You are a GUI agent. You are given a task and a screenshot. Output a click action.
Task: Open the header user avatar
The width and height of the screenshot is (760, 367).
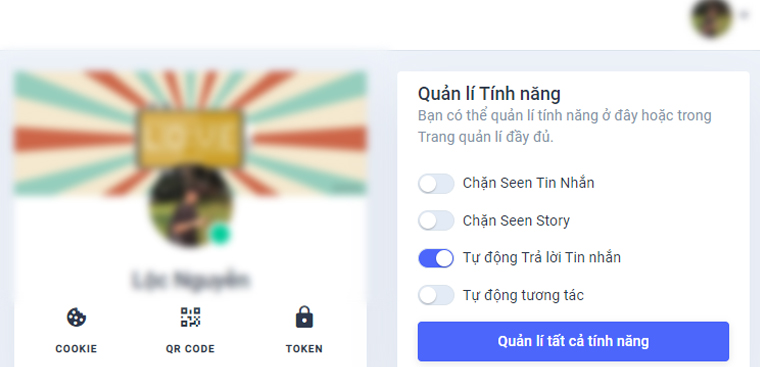click(712, 18)
